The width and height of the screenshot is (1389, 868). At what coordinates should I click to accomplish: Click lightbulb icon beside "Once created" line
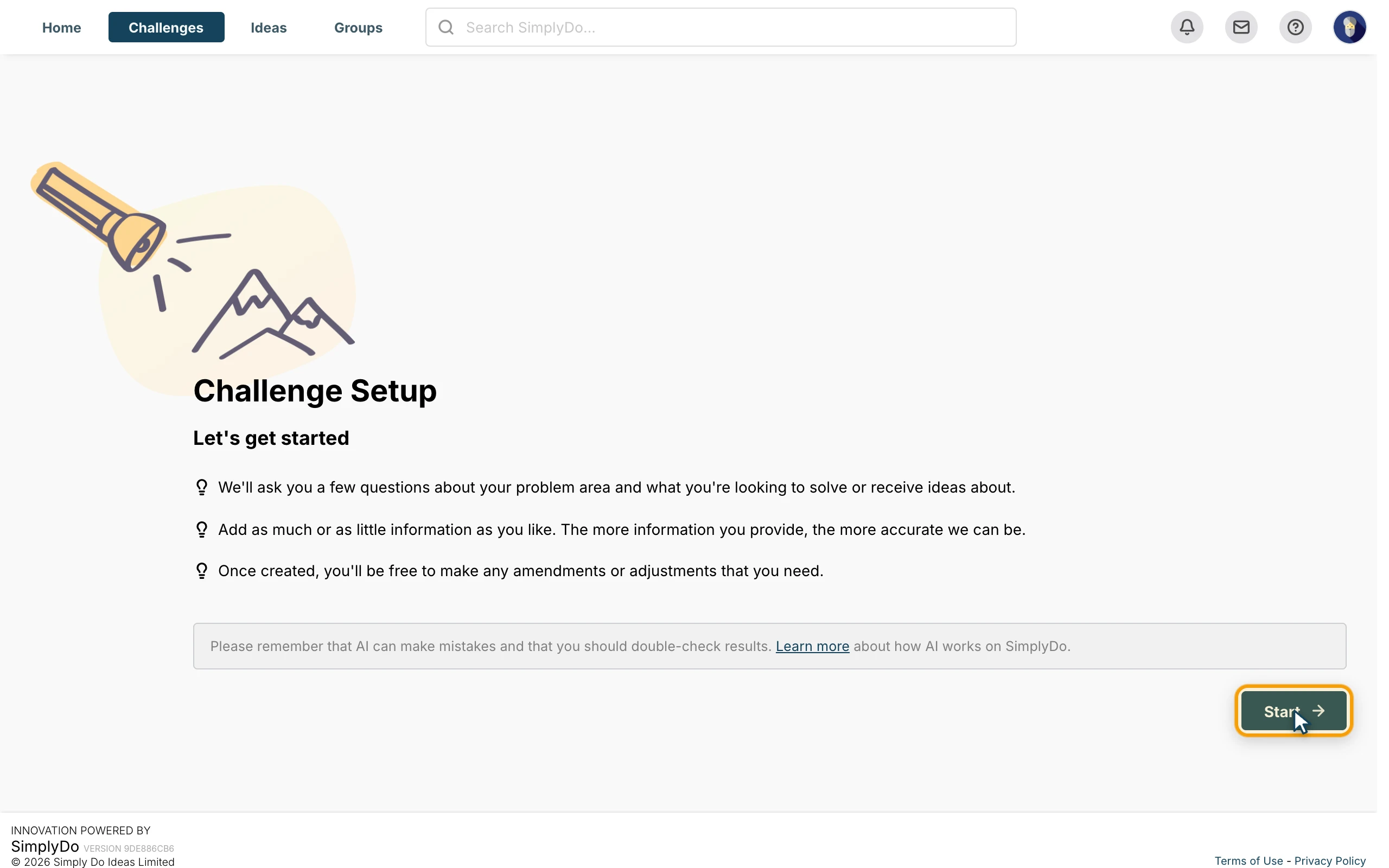click(201, 571)
